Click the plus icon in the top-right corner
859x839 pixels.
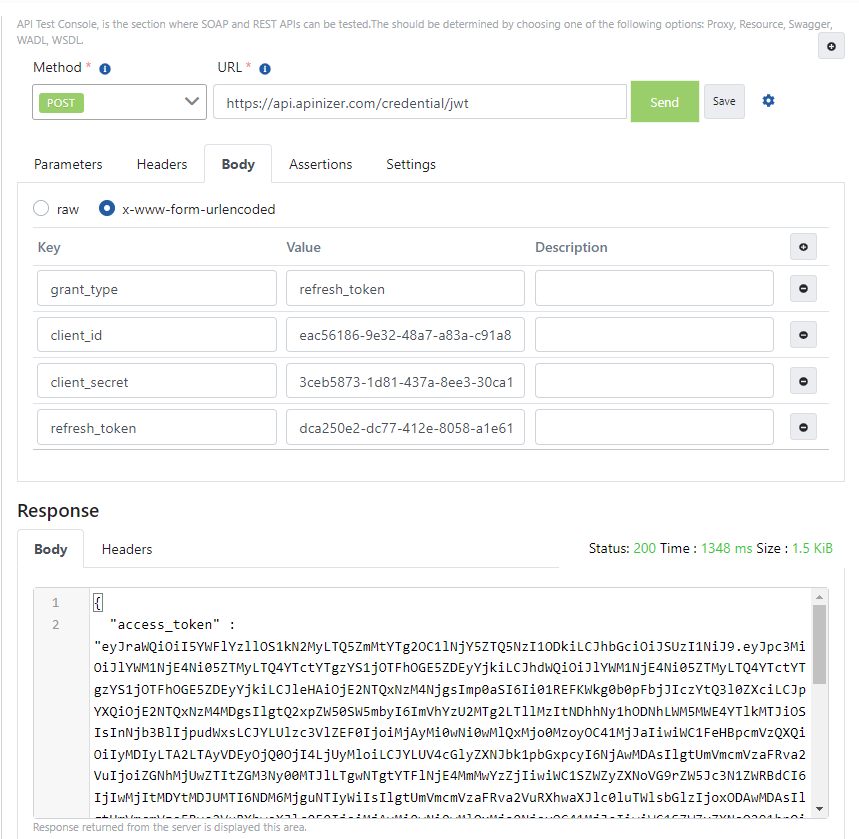coord(831,45)
